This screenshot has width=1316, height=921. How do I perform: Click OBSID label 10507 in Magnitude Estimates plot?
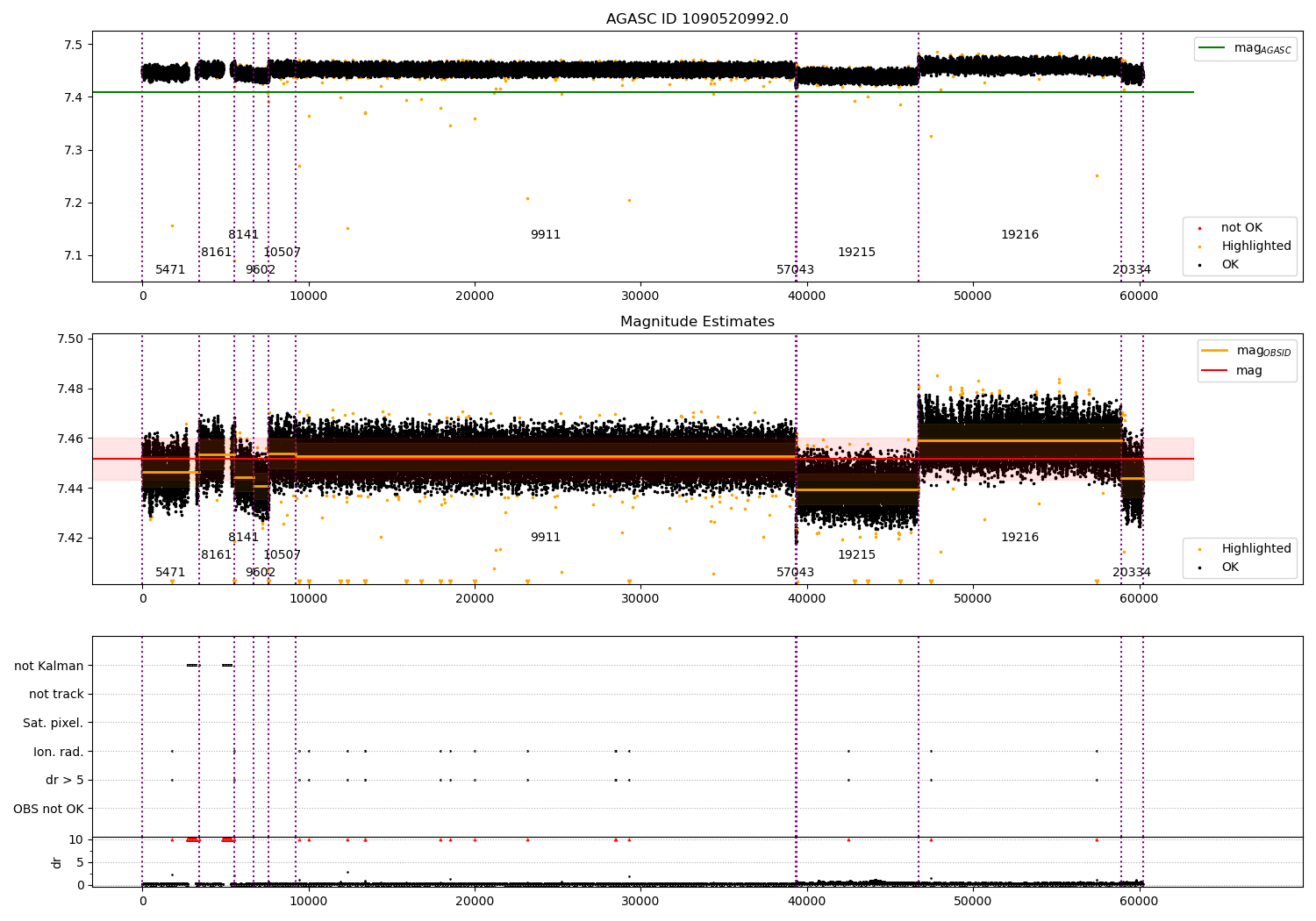pos(282,555)
